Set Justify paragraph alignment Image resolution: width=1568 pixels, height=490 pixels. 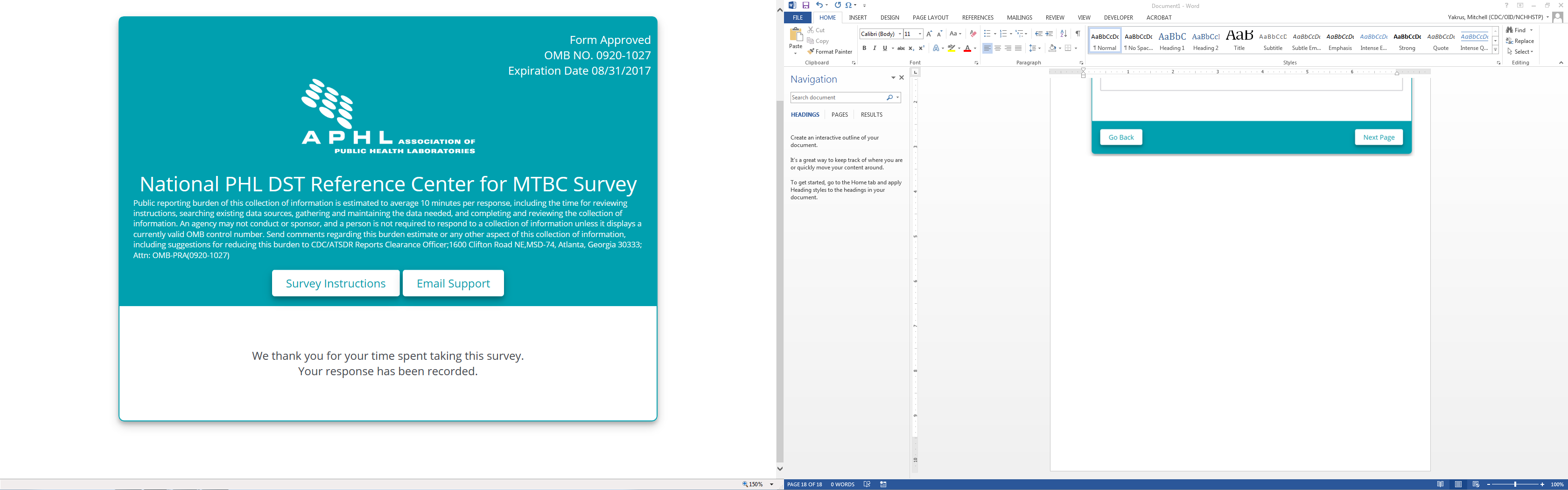(1018, 48)
